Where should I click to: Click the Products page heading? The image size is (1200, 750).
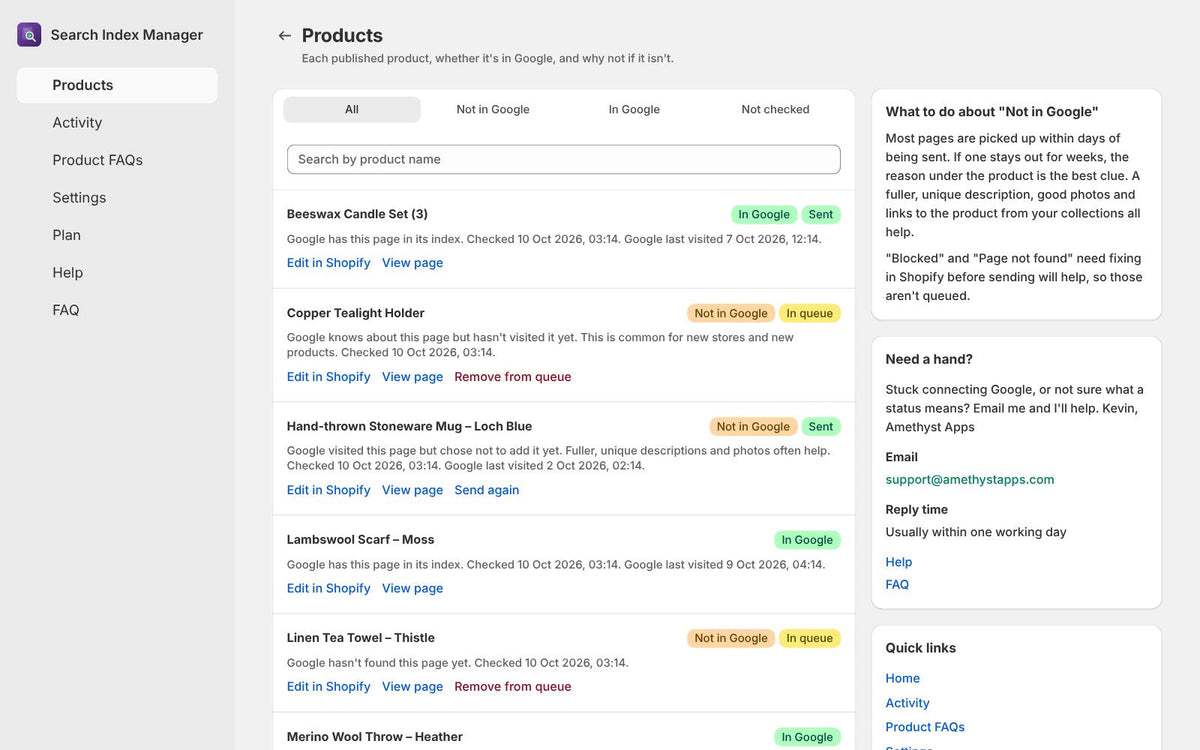tap(342, 36)
